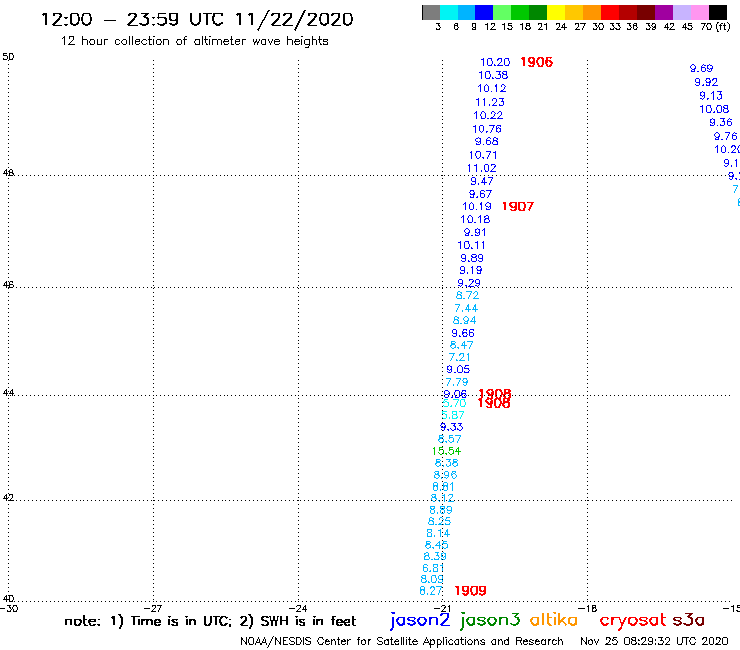The width and height of the screenshot is (740, 650).
Task: Click the 10.18 wave height reading
Action: pos(475,219)
